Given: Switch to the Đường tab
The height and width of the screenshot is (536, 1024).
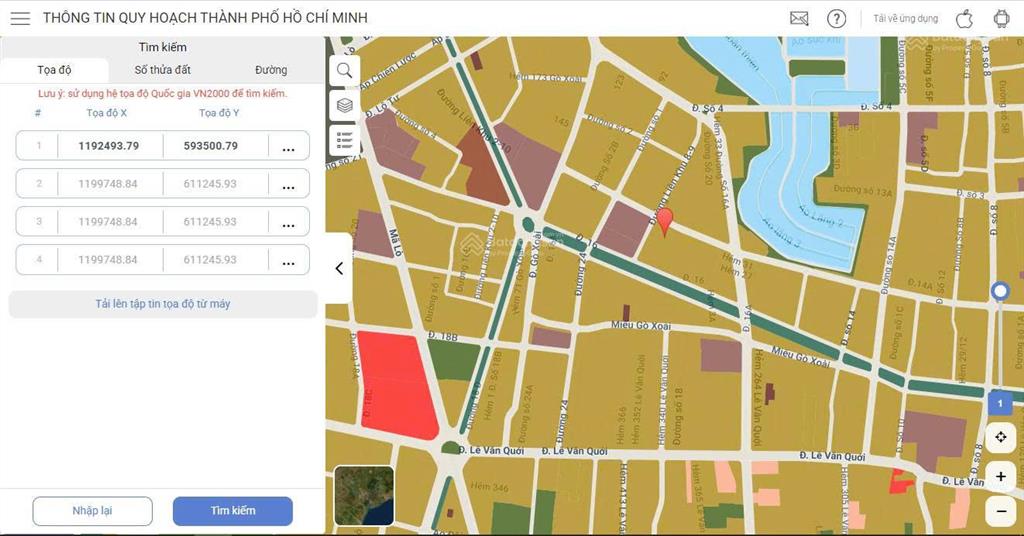Looking at the screenshot, I should click(271, 70).
